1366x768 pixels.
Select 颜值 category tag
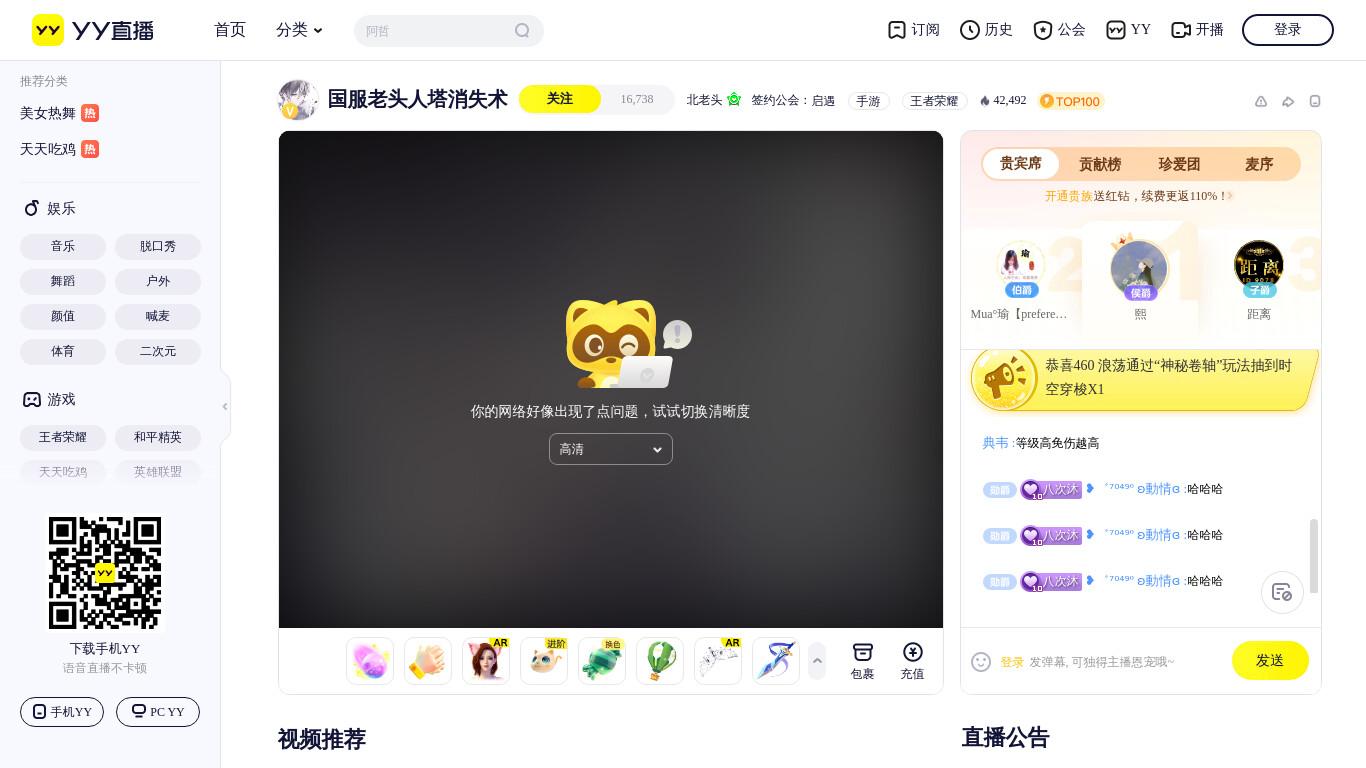(63, 316)
